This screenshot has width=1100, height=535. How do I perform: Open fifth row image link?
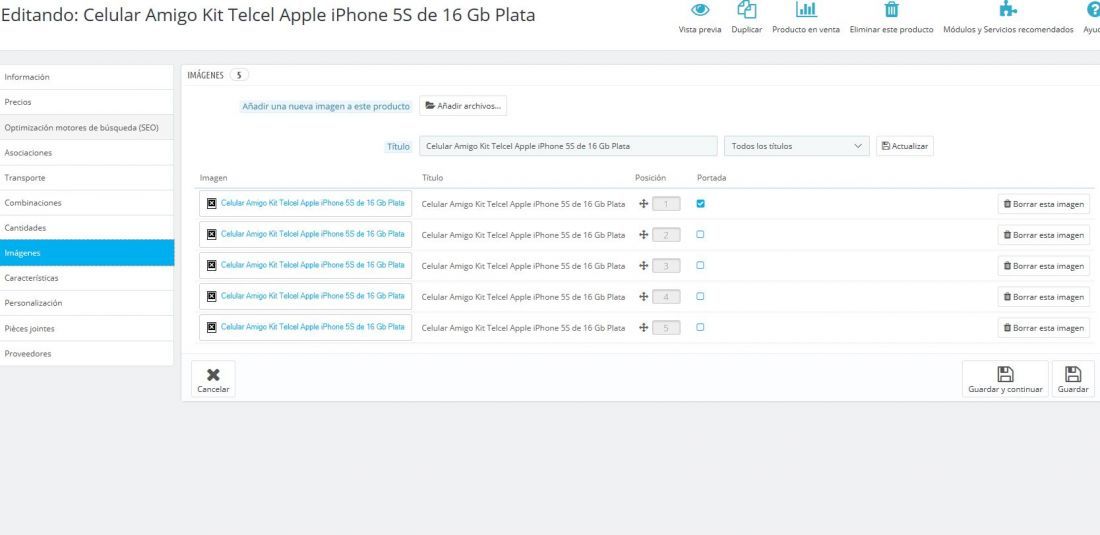coord(312,327)
